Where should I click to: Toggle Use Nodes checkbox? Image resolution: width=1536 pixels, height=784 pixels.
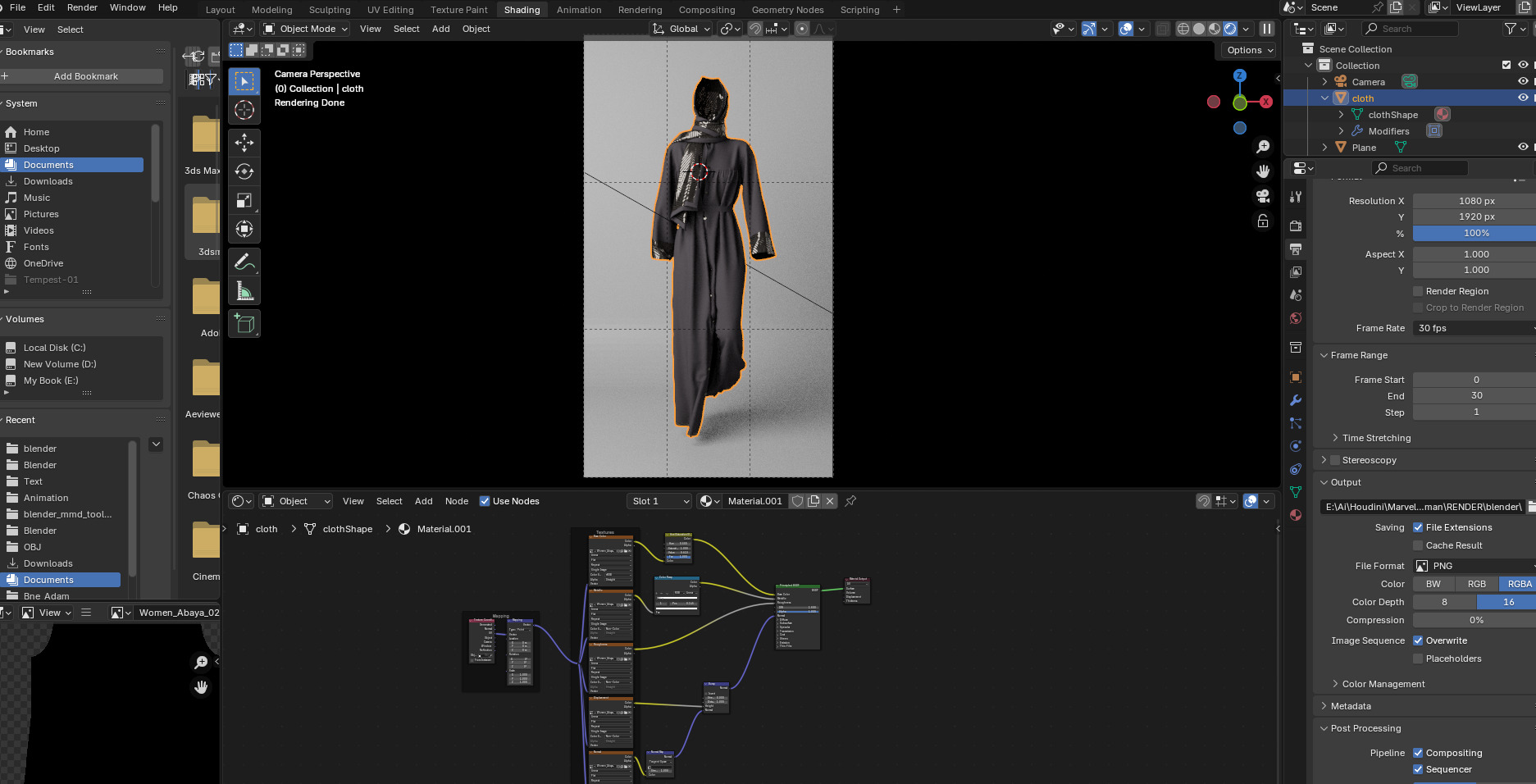(x=485, y=501)
